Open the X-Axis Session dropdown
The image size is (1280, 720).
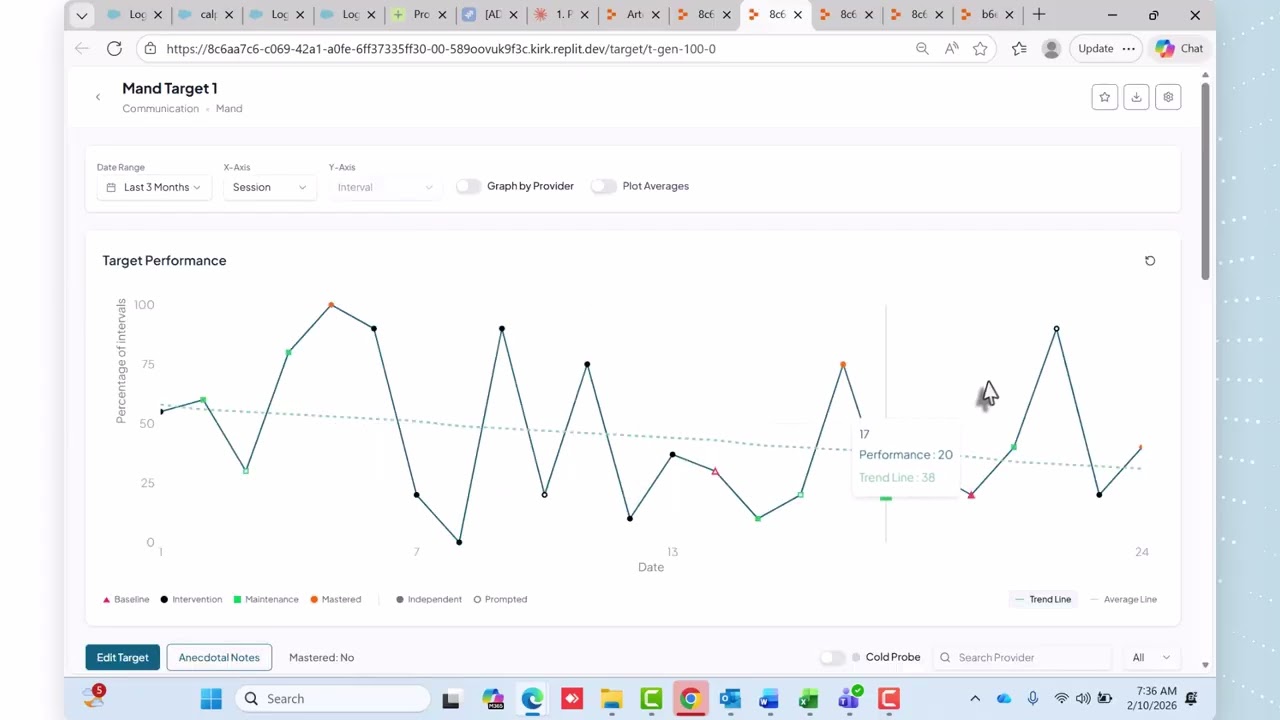[x=269, y=187]
